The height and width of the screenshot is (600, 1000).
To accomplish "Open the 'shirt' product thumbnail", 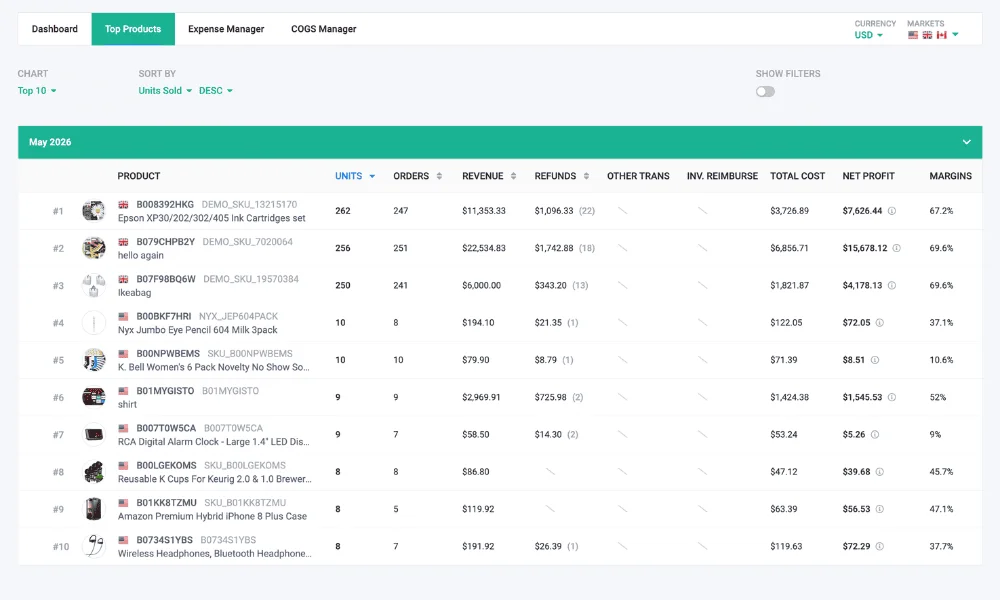I will [x=94, y=397].
